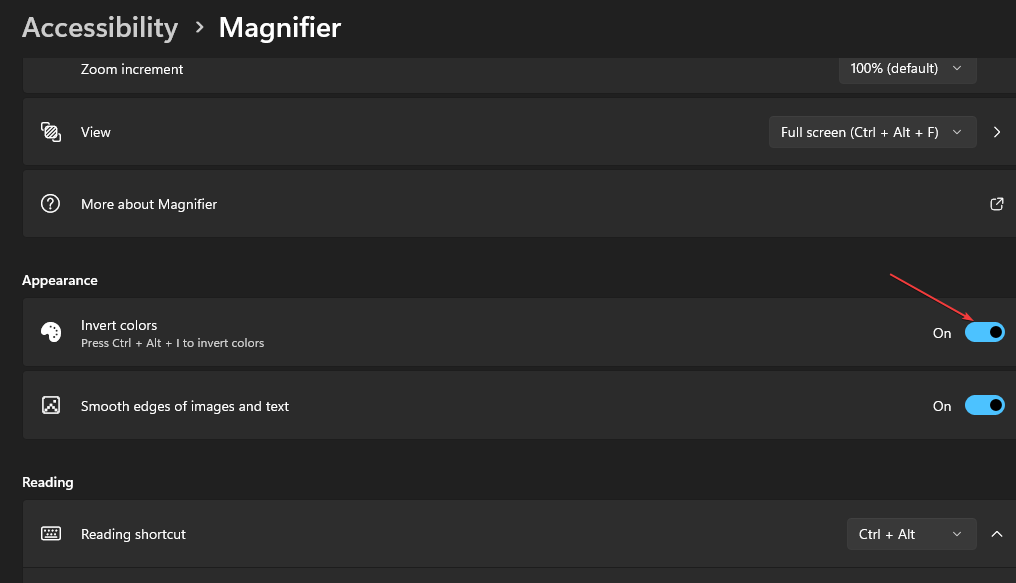The width and height of the screenshot is (1016, 583).
Task: Go back to Accessibility breadcrumb
Action: click(x=100, y=27)
